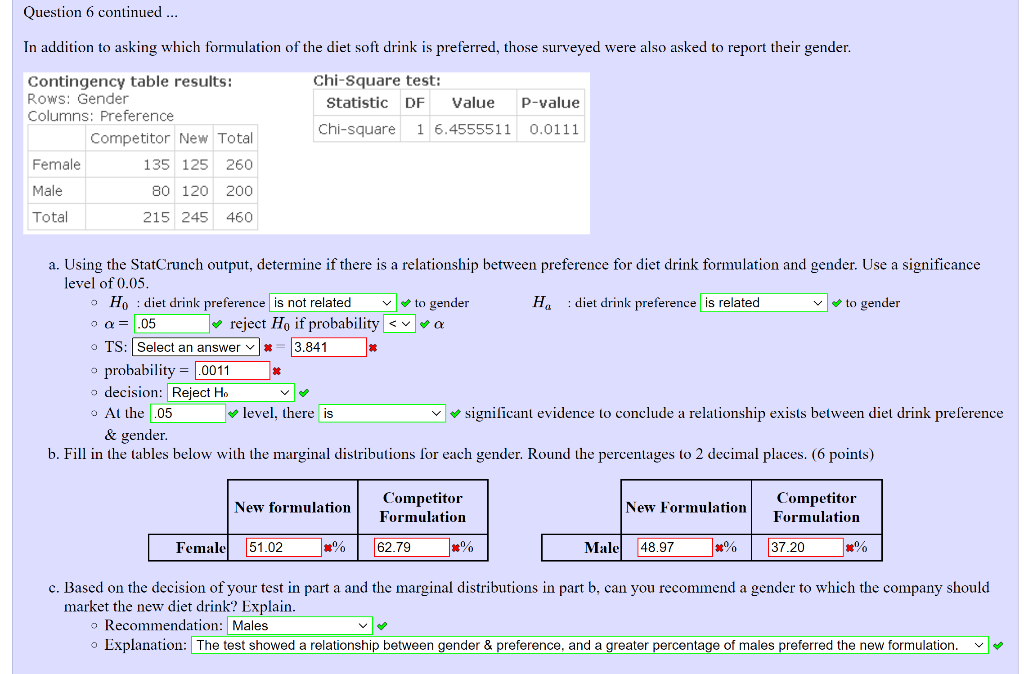Click the red X icon after 3.841 field
1024x674 pixels.
point(373,347)
